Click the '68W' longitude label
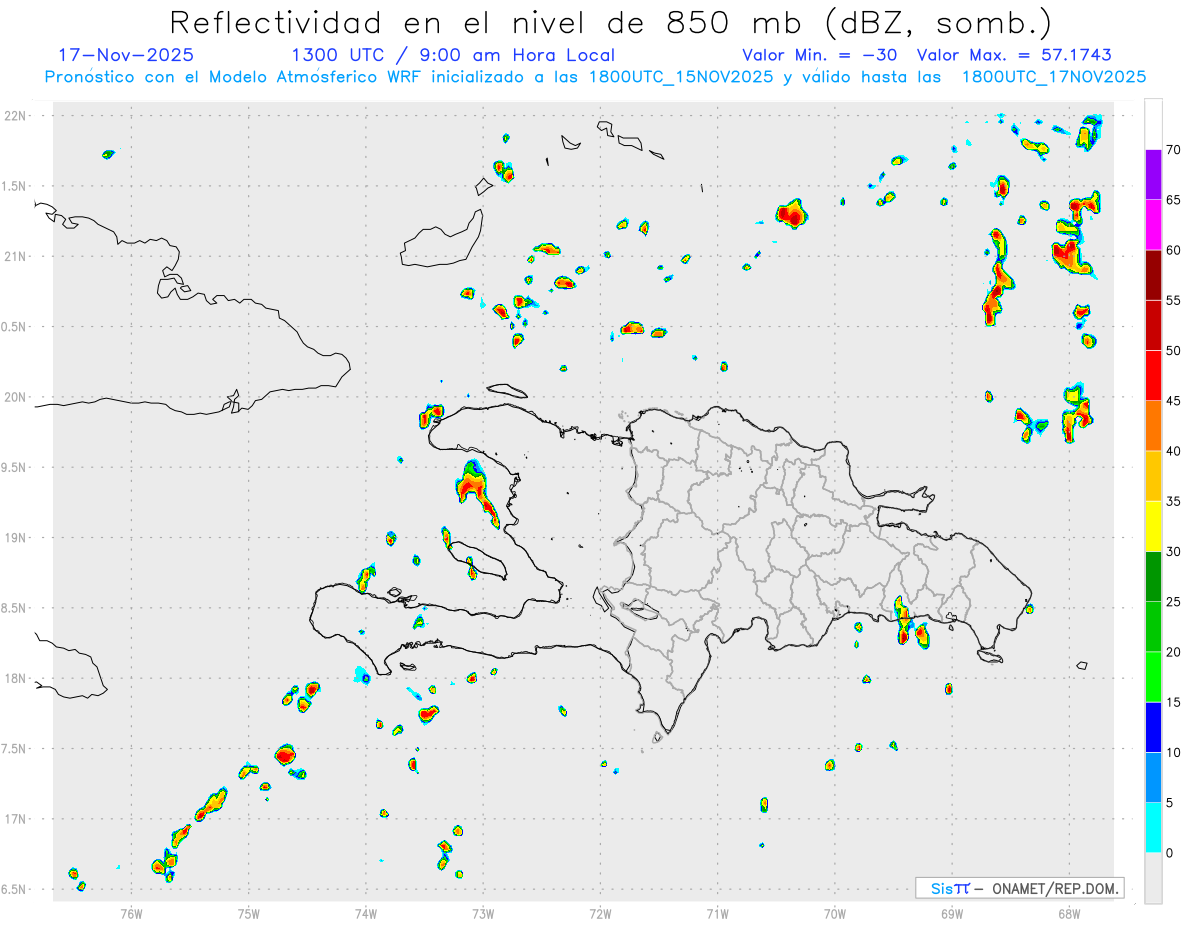This screenshot has width=1200, height=927. click(x=1069, y=913)
